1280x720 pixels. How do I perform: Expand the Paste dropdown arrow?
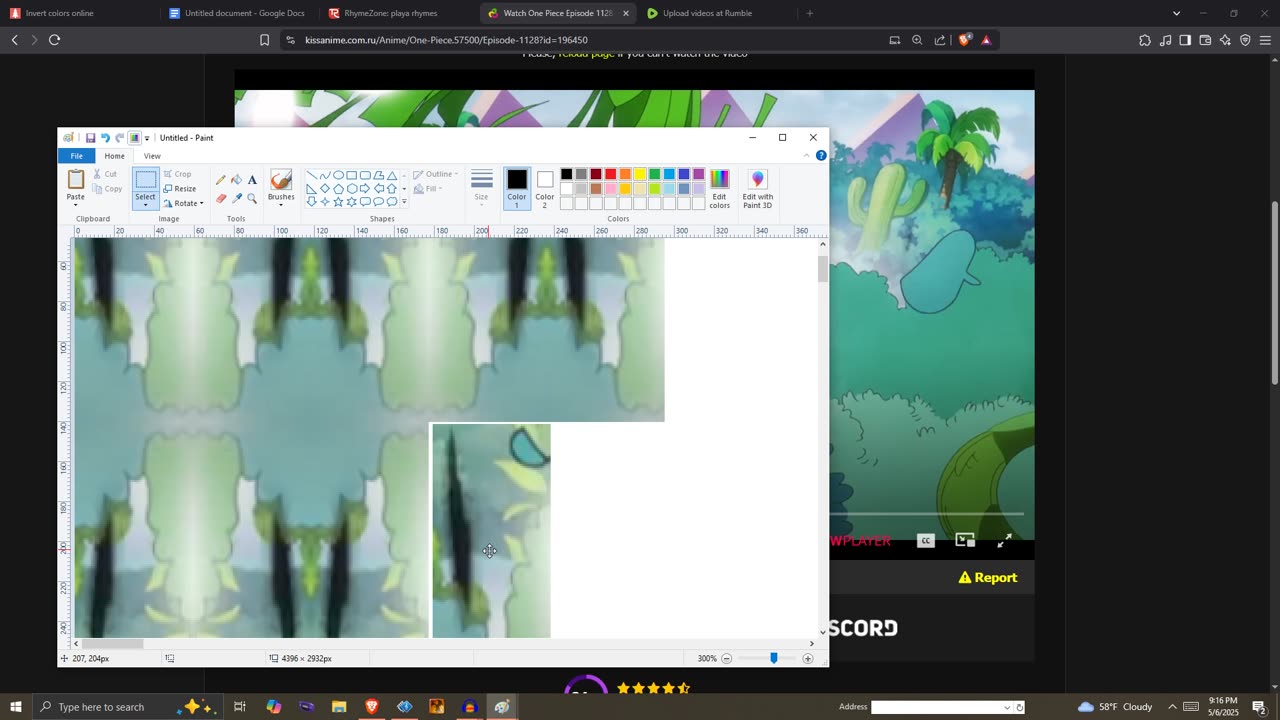(x=76, y=204)
